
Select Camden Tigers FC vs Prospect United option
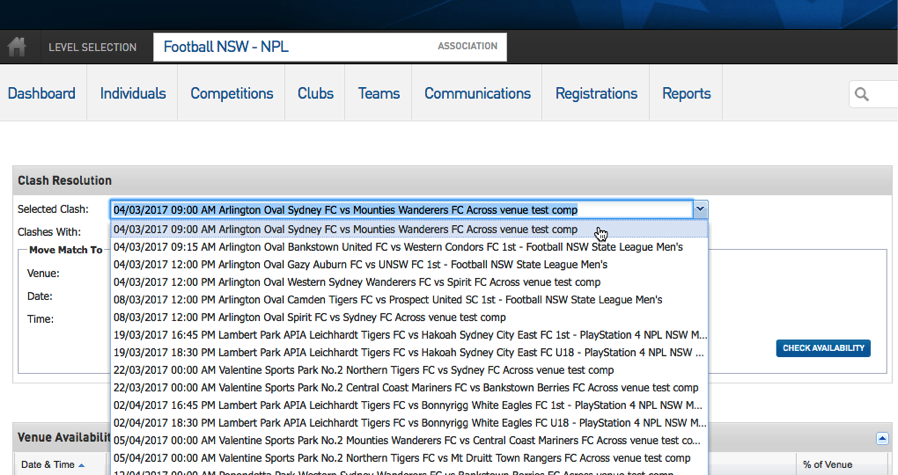tap(409, 300)
